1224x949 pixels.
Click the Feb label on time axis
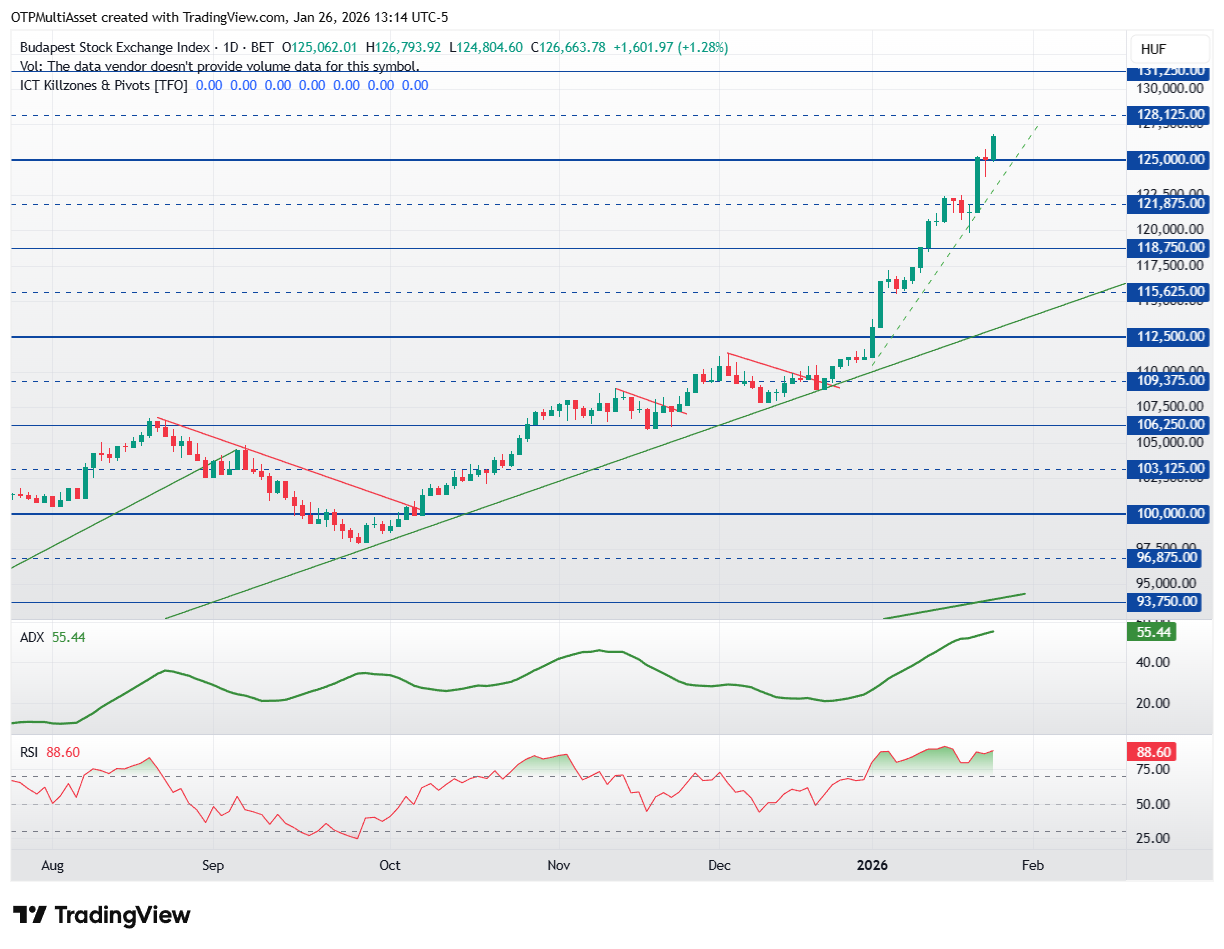tap(1032, 865)
